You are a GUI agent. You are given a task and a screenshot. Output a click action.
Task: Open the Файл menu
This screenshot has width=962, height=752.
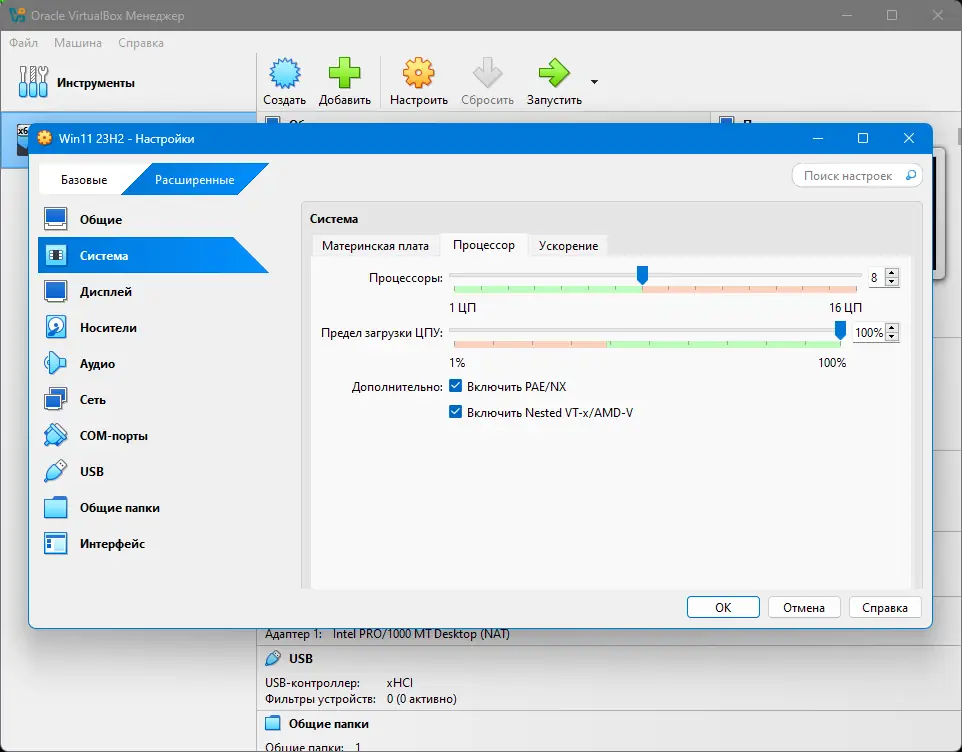coord(23,43)
